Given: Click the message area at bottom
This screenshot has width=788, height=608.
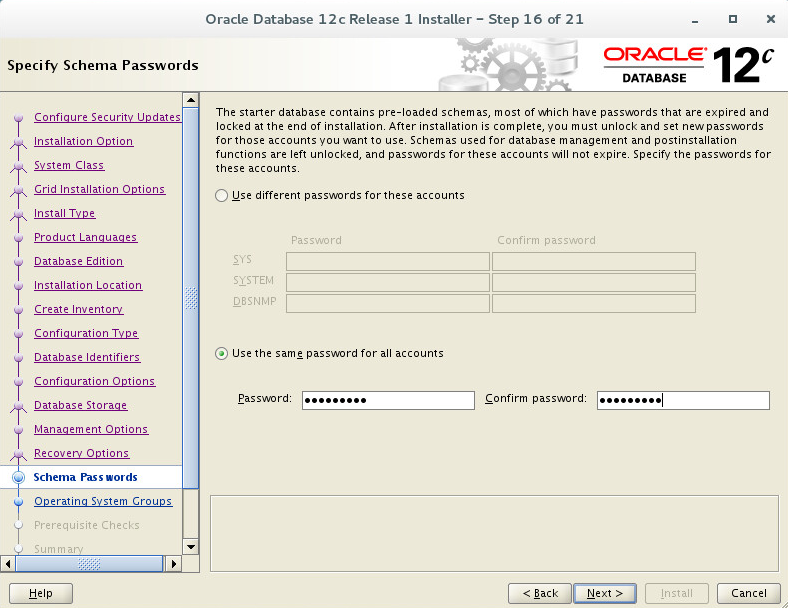Looking at the screenshot, I should (x=494, y=534).
